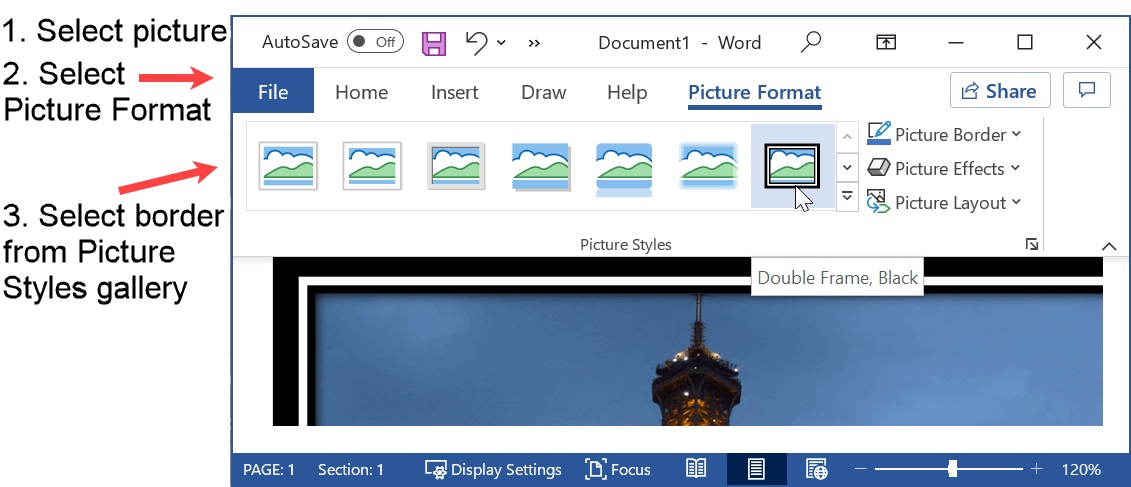Enable Focus mode in status bar

click(617, 469)
